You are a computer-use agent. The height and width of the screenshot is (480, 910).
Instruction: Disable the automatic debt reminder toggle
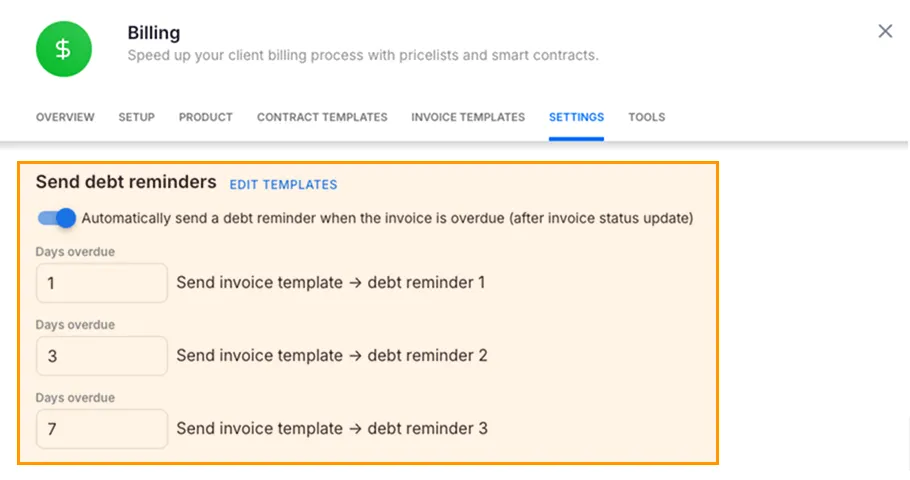pos(57,218)
